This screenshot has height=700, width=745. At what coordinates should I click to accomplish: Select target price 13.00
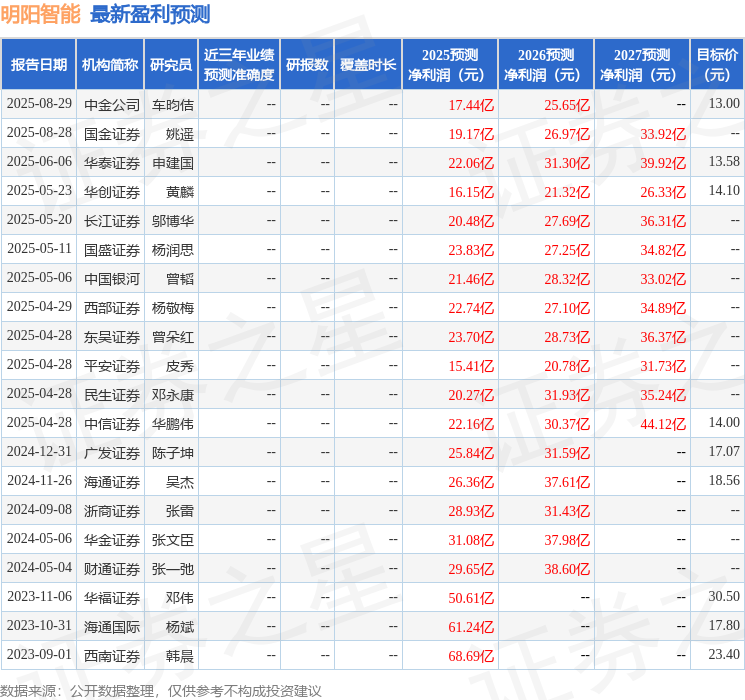tap(724, 104)
